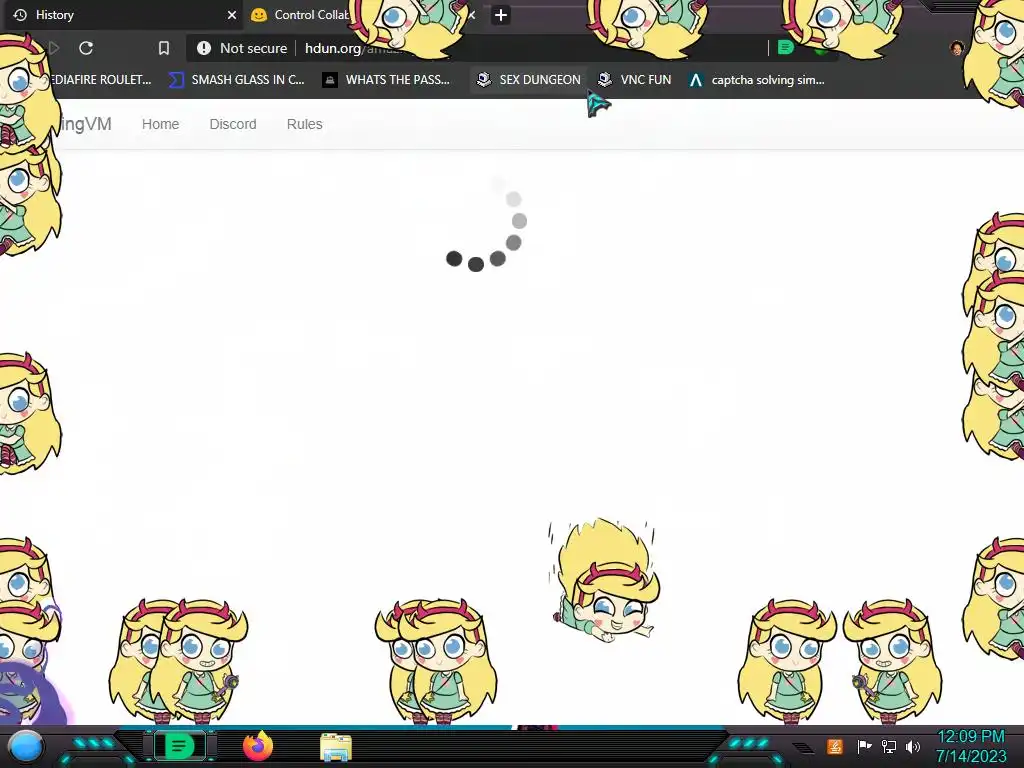Switch to the History tab

tap(121, 14)
